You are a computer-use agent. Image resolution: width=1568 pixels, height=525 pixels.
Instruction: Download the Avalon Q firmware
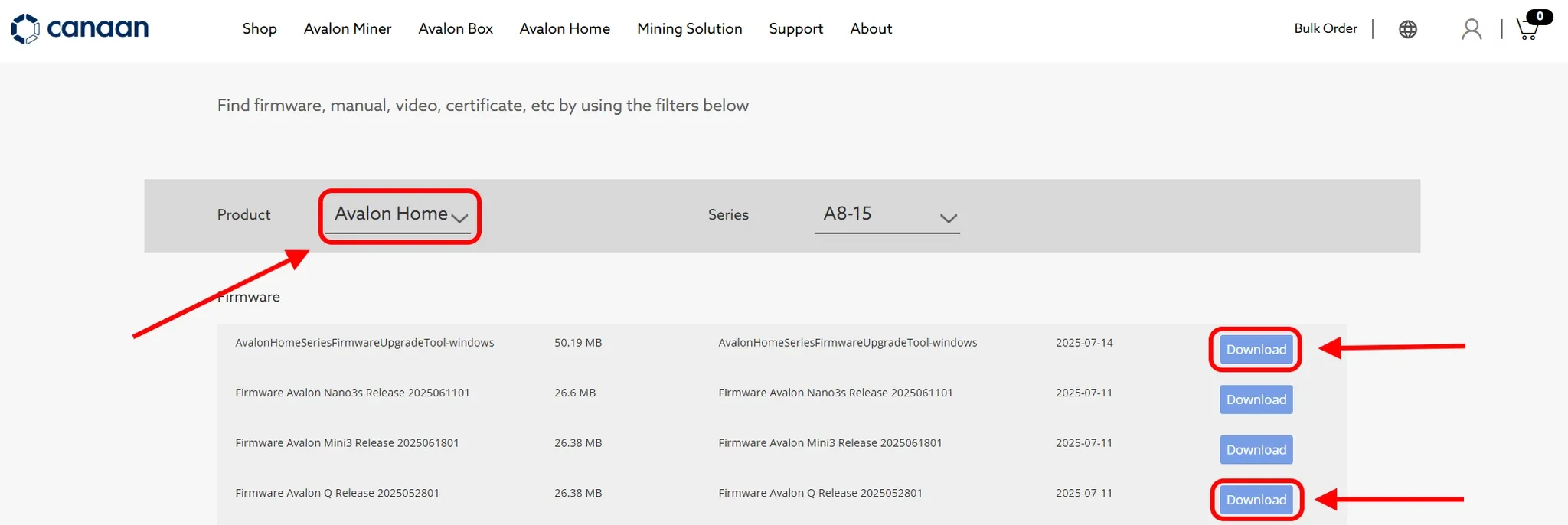coord(1256,500)
